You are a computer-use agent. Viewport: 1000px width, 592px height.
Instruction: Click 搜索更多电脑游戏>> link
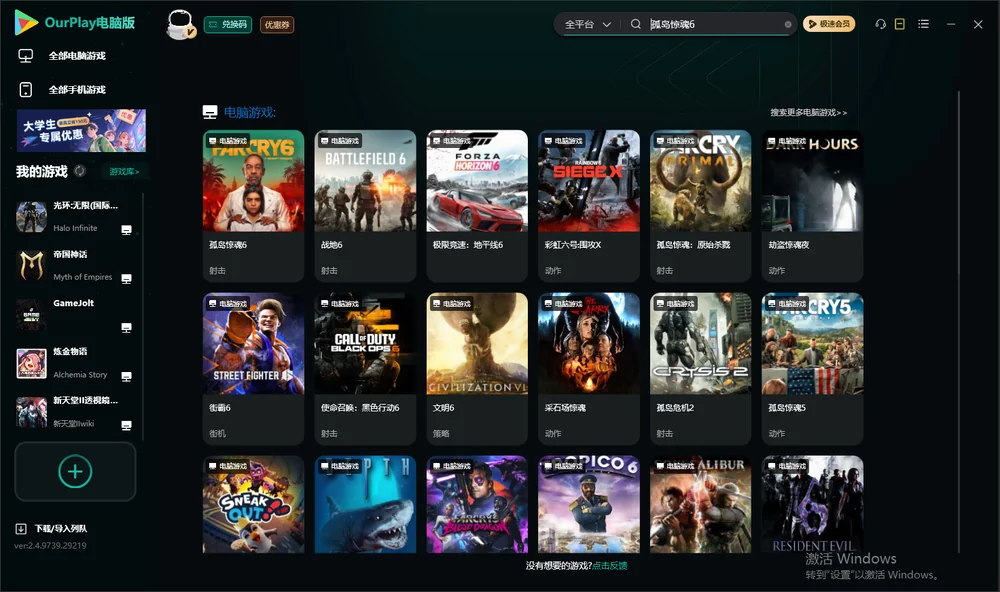[808, 113]
